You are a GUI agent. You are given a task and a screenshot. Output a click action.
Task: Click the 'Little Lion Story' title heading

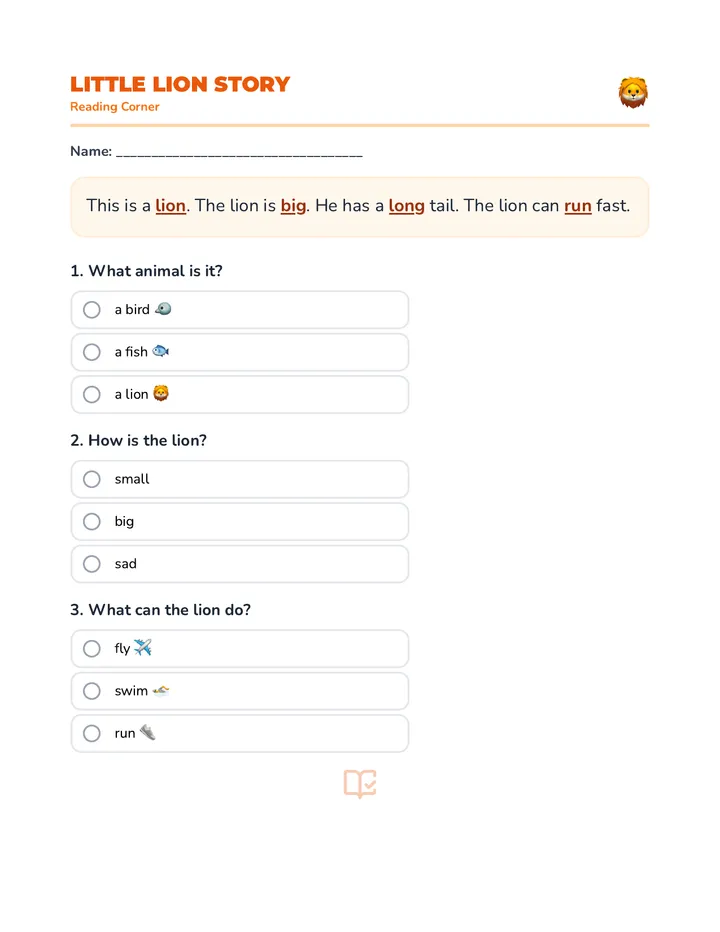(x=180, y=84)
